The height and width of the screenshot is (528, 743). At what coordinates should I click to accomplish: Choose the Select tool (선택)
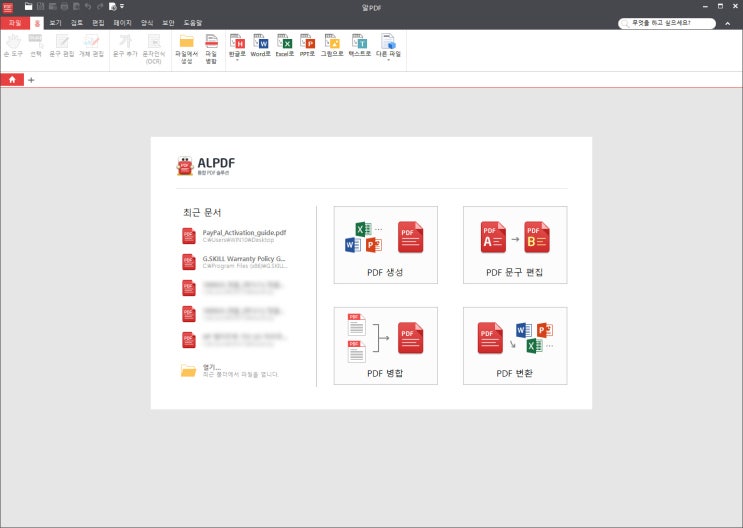[x=36, y=46]
